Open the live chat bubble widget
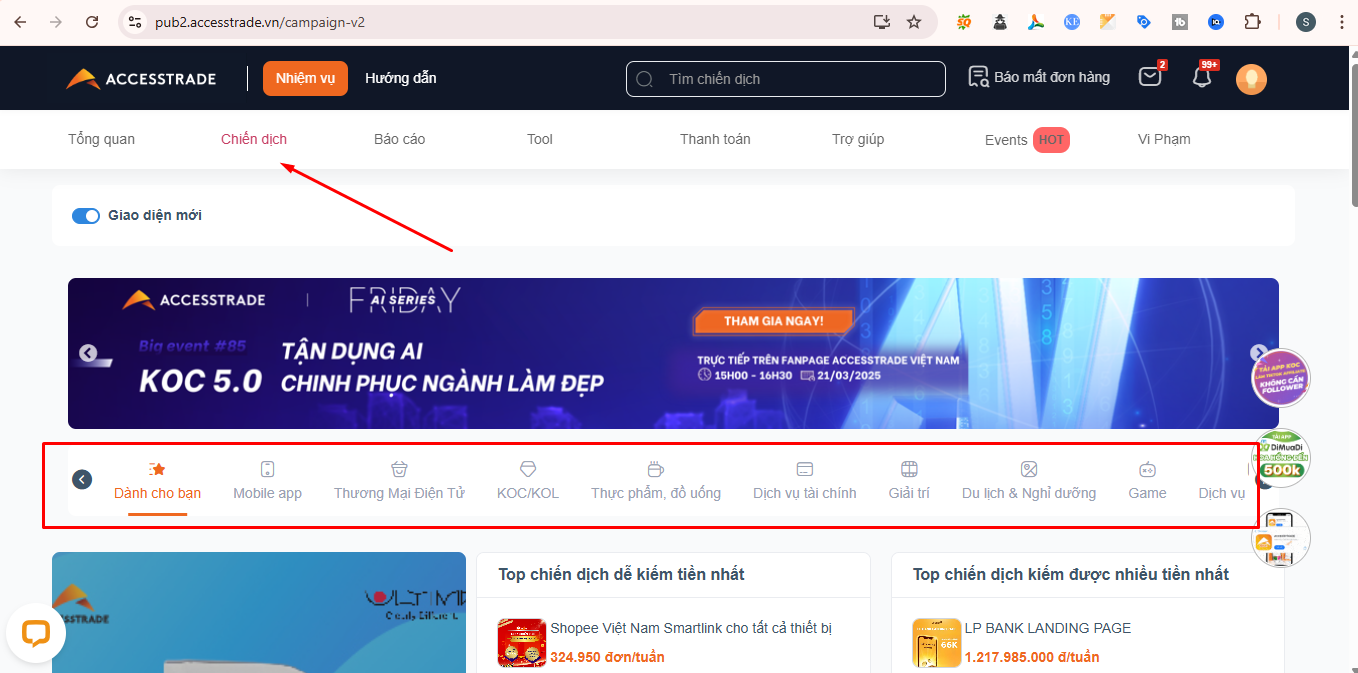The height and width of the screenshot is (673, 1358). click(x=36, y=633)
